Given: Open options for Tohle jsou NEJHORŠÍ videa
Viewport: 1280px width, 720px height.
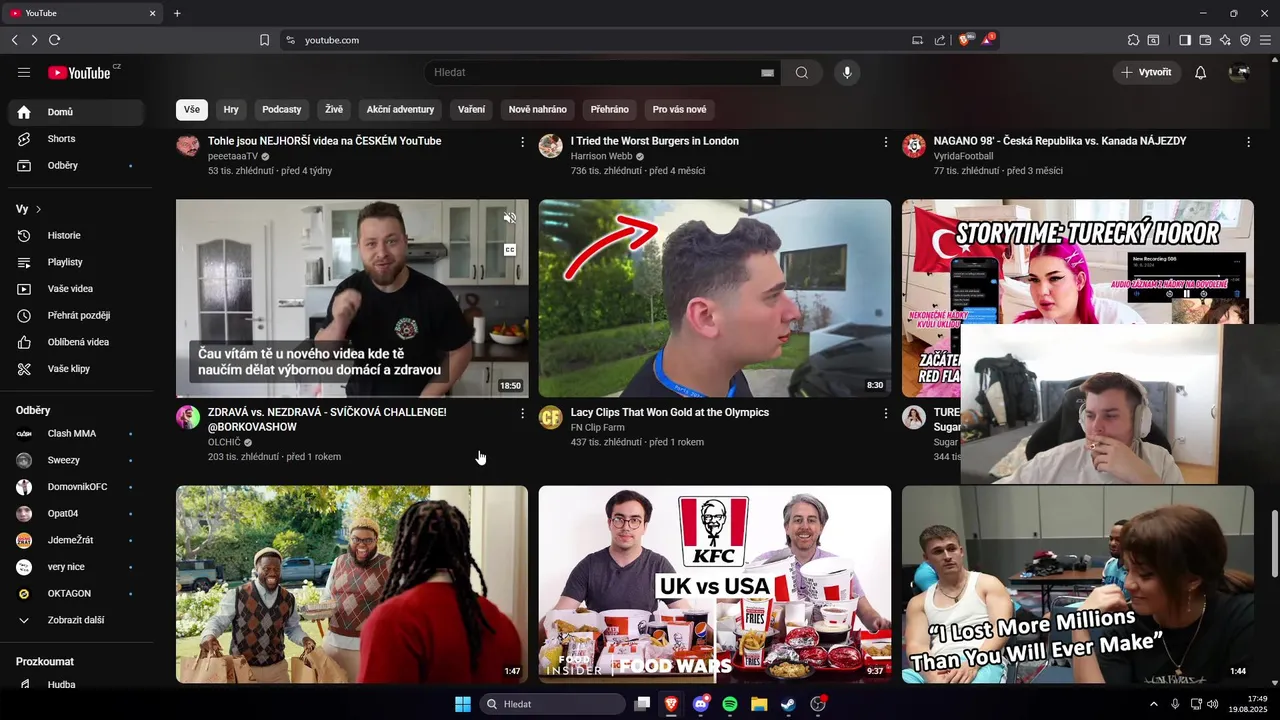Looking at the screenshot, I should [522, 142].
